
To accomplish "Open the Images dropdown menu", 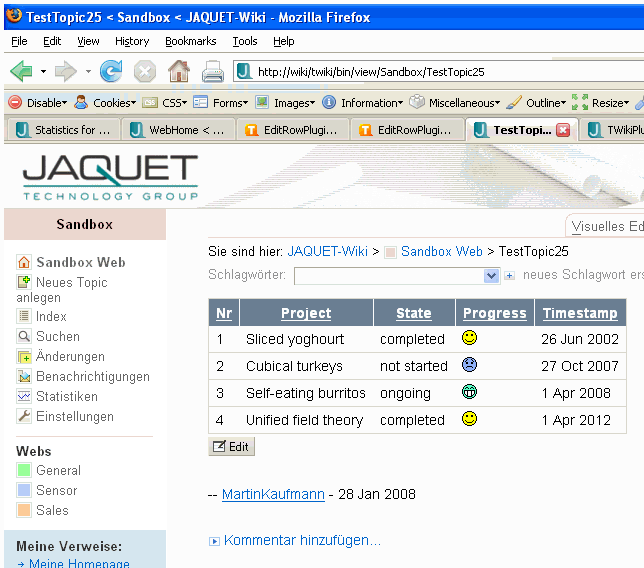I will (285, 103).
